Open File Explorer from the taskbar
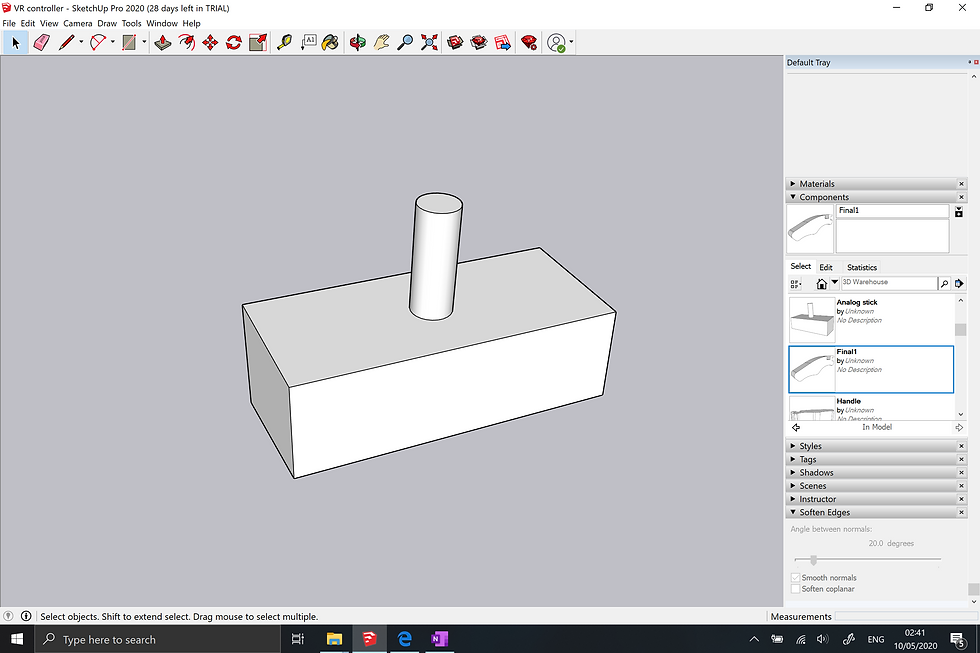 point(334,639)
